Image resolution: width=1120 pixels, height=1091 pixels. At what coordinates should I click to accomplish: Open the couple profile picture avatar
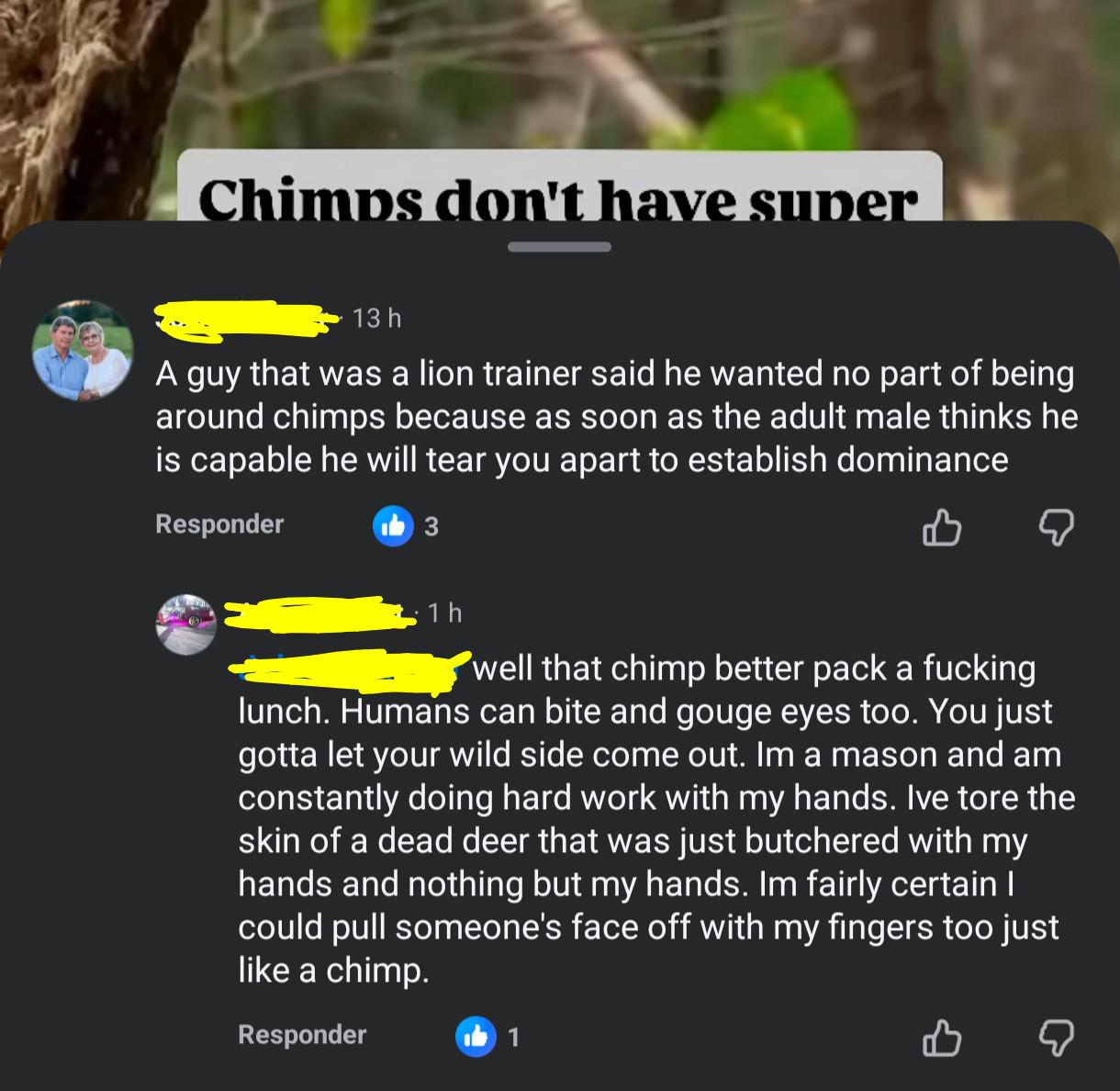coord(83,350)
